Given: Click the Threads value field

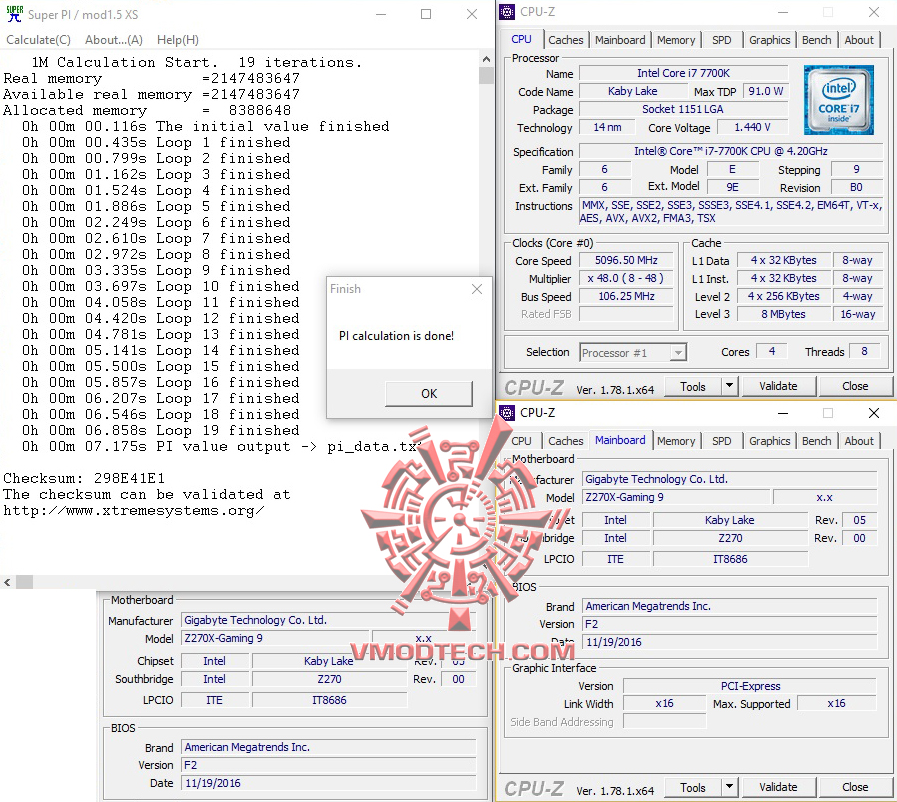Looking at the screenshot, I should (x=864, y=351).
